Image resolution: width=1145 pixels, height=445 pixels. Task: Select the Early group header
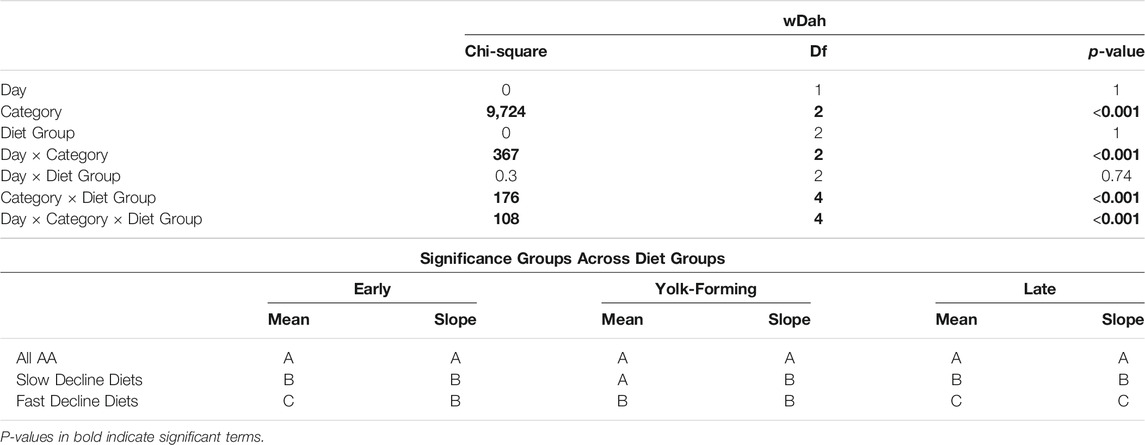click(x=372, y=289)
